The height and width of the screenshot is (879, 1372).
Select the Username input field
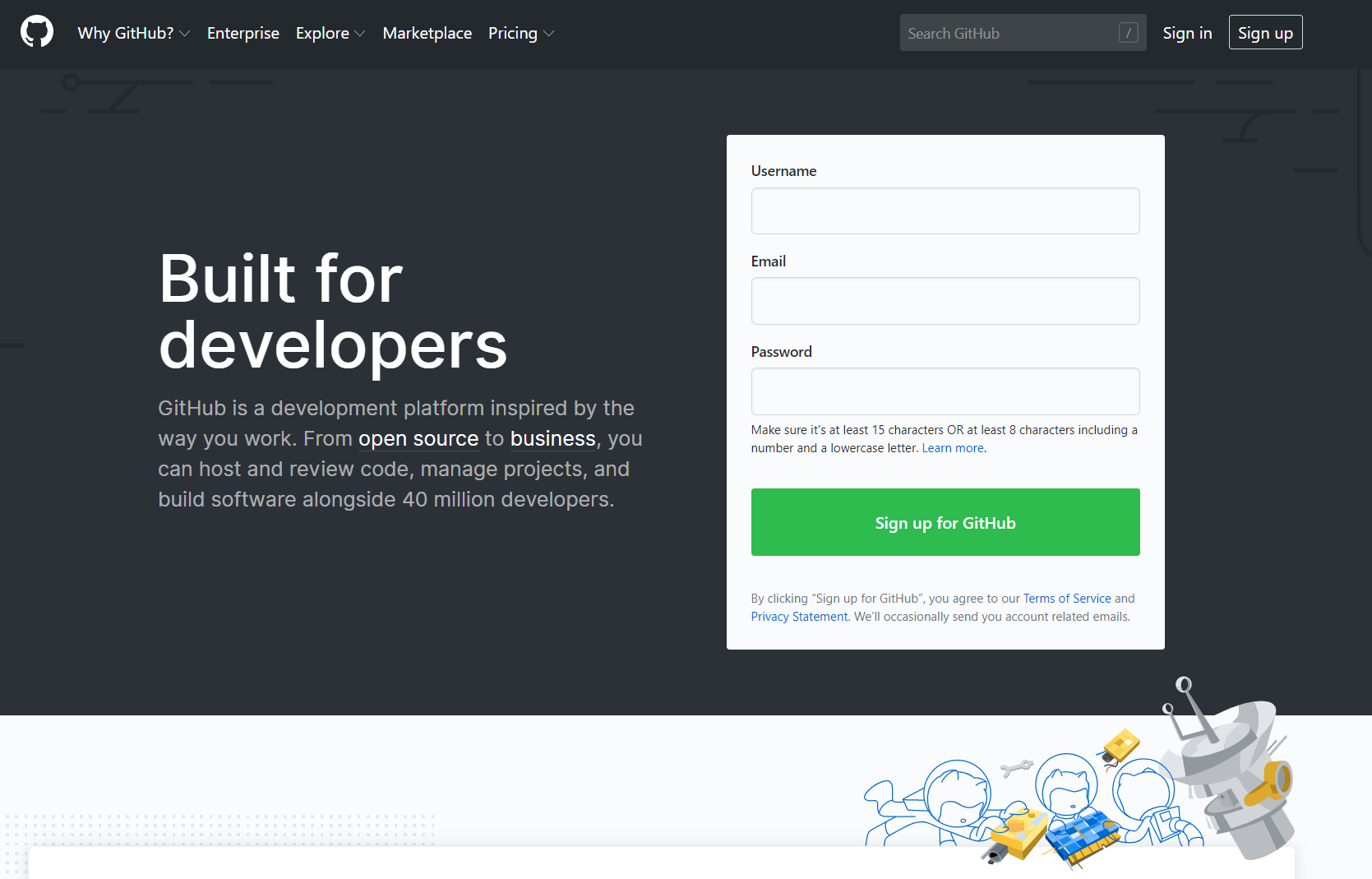(x=945, y=210)
